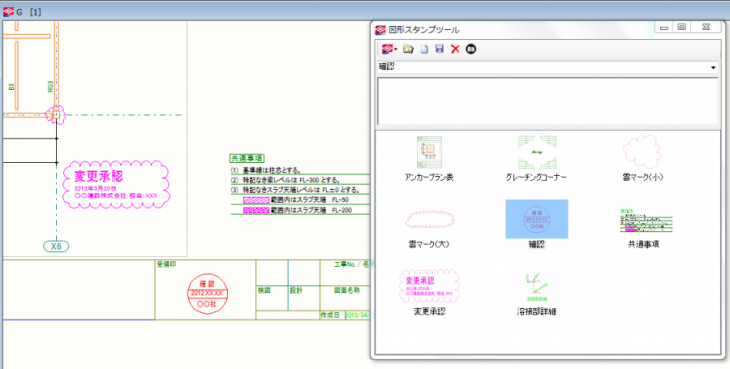Click the empty description text area
The width and height of the screenshot is (730, 369).
[x=547, y=101]
